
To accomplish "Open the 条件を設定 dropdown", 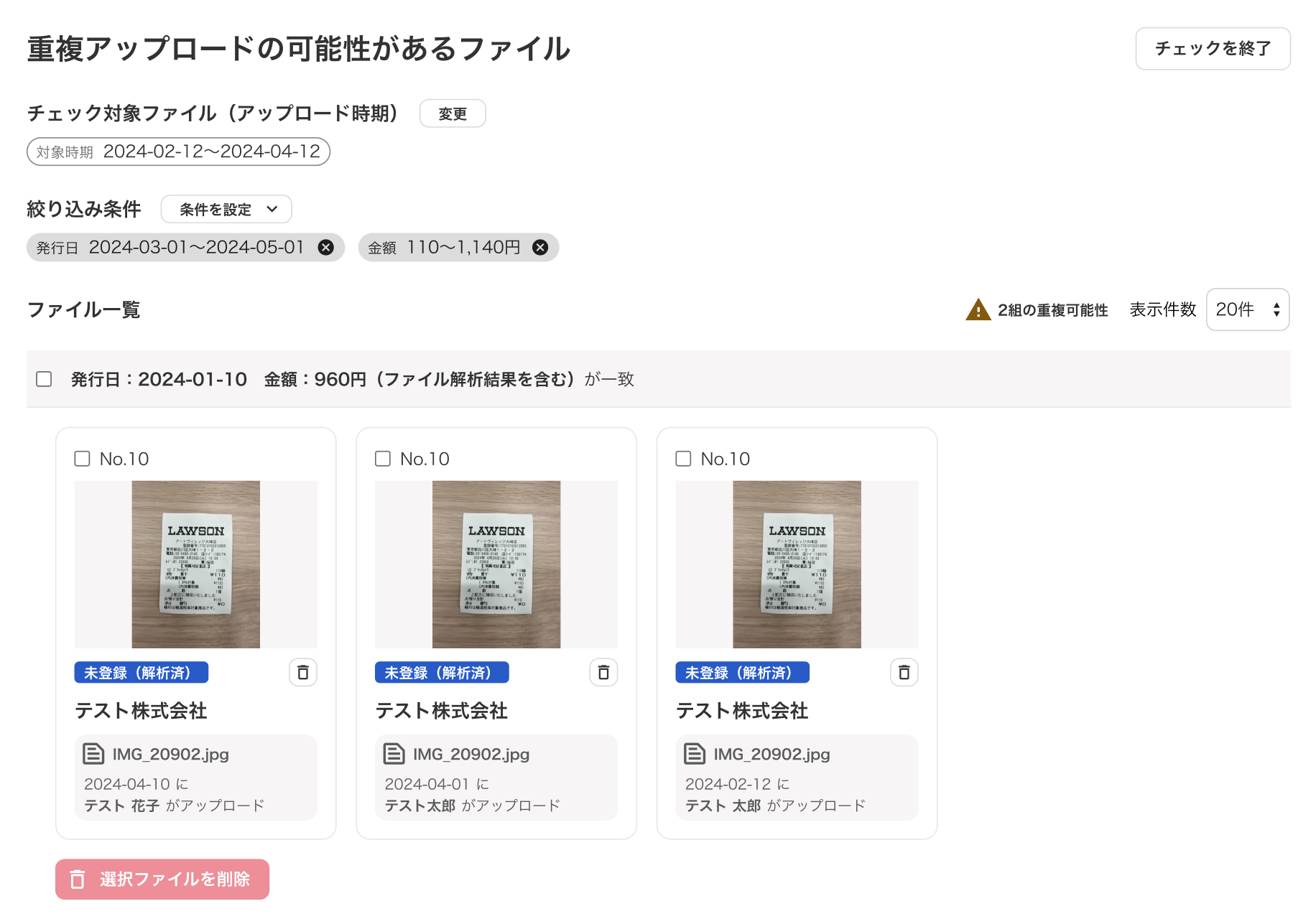I will pos(226,210).
